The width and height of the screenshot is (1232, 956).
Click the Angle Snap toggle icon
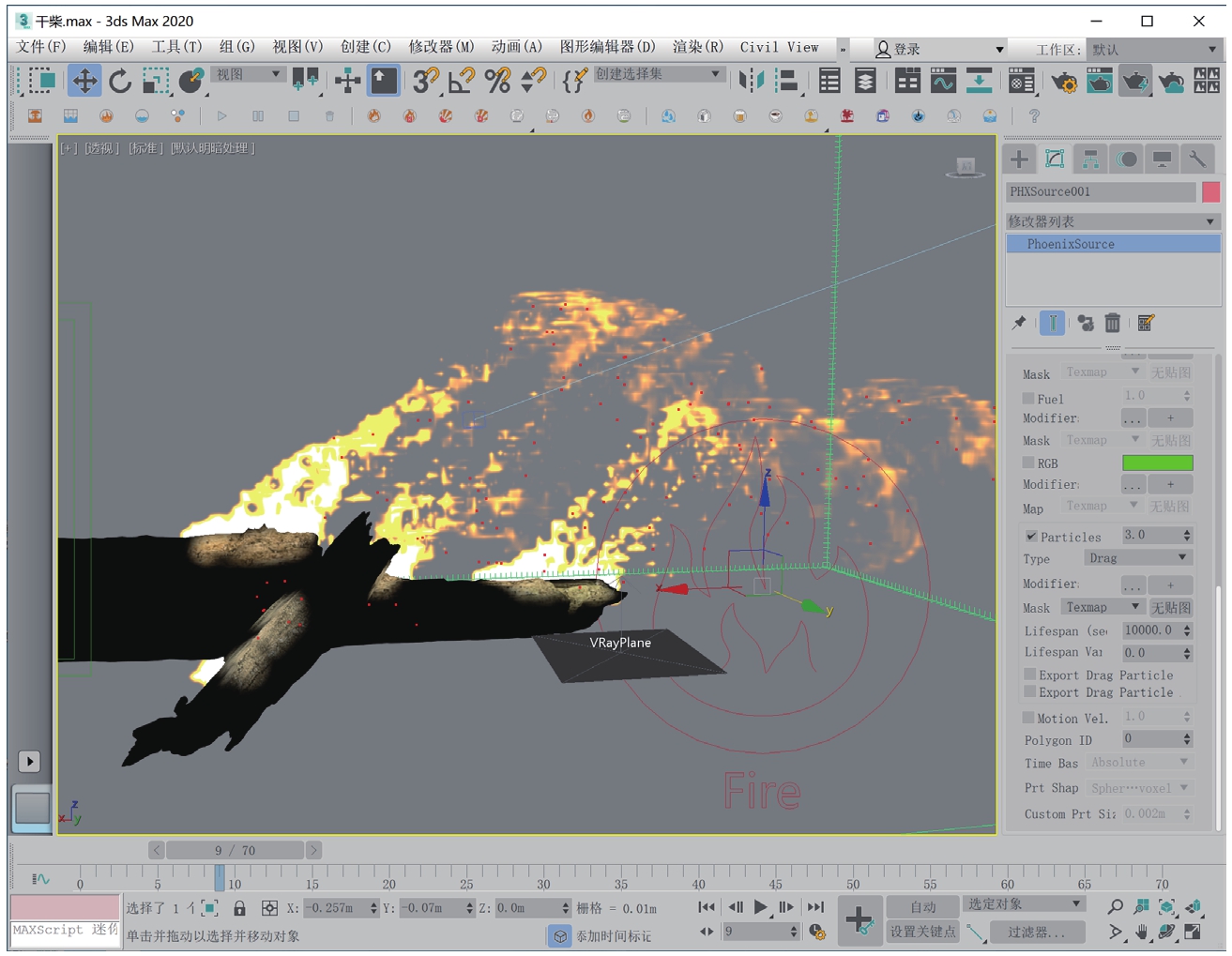461,82
